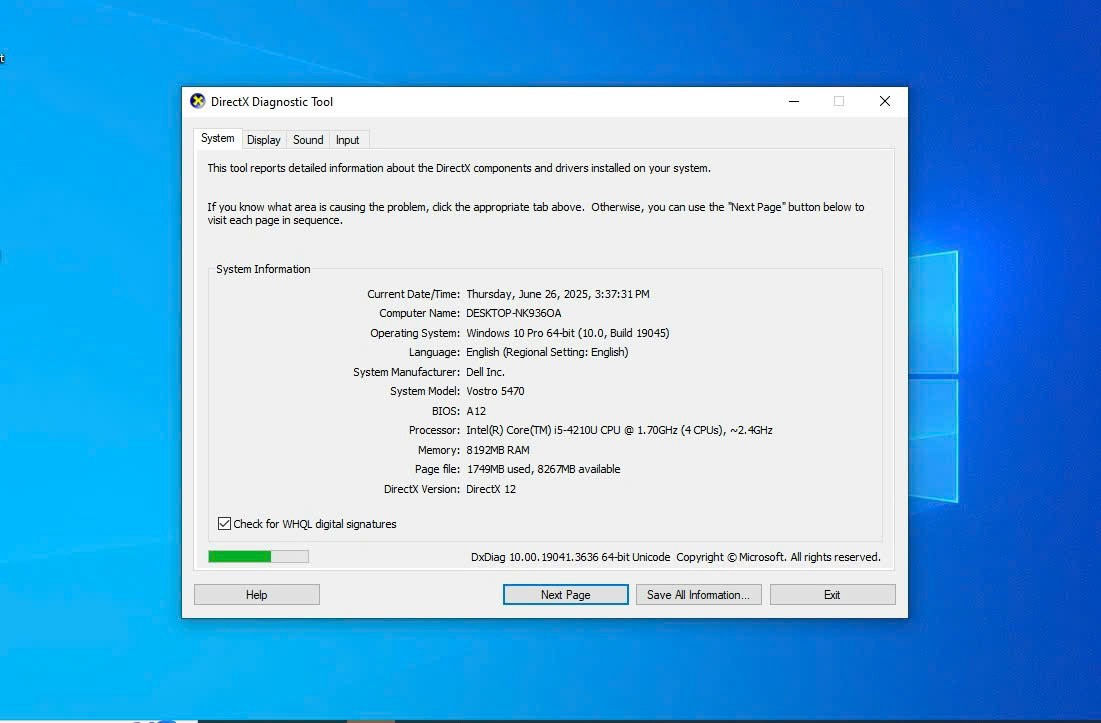Screen dimensions: 1101x723
Task: Select the computer name DESKTOP-NK936OA
Action: (514, 313)
